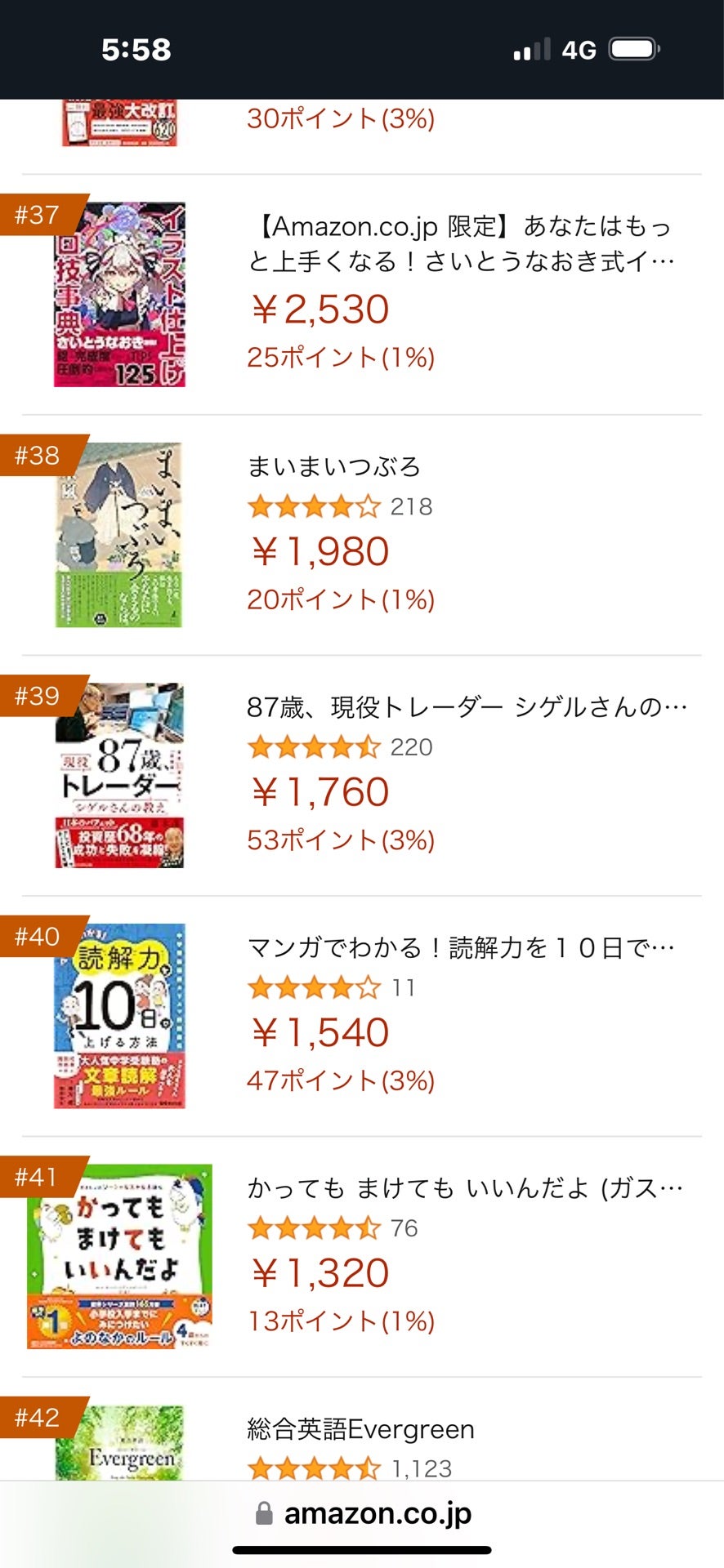This screenshot has width=724, height=1568.
Task: Tap the #37 rank badge
Action: tap(38, 215)
